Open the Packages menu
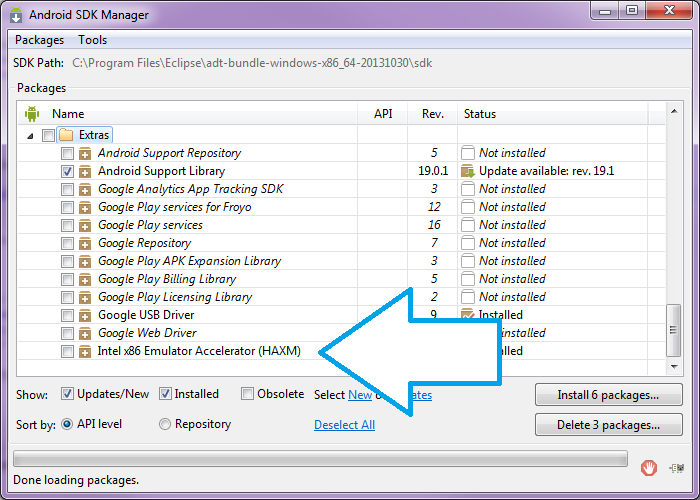Viewport: 700px width, 500px height. (x=40, y=40)
